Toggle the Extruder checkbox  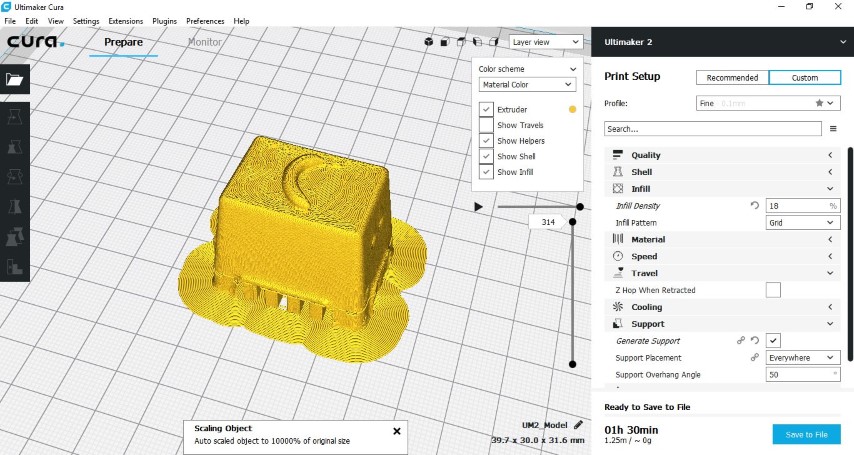[486, 109]
